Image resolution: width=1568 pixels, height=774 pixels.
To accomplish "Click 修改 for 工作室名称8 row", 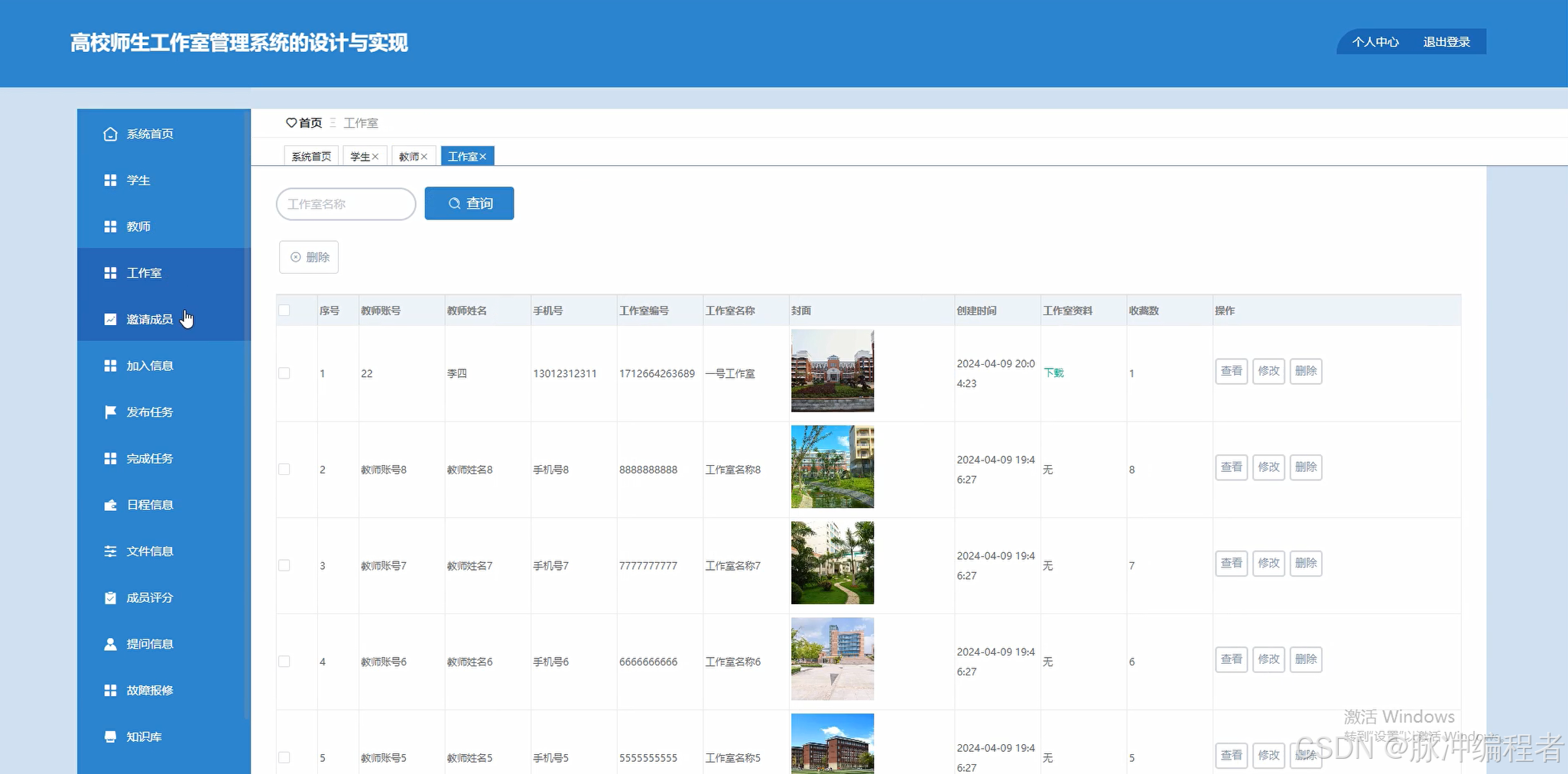I will (1269, 467).
